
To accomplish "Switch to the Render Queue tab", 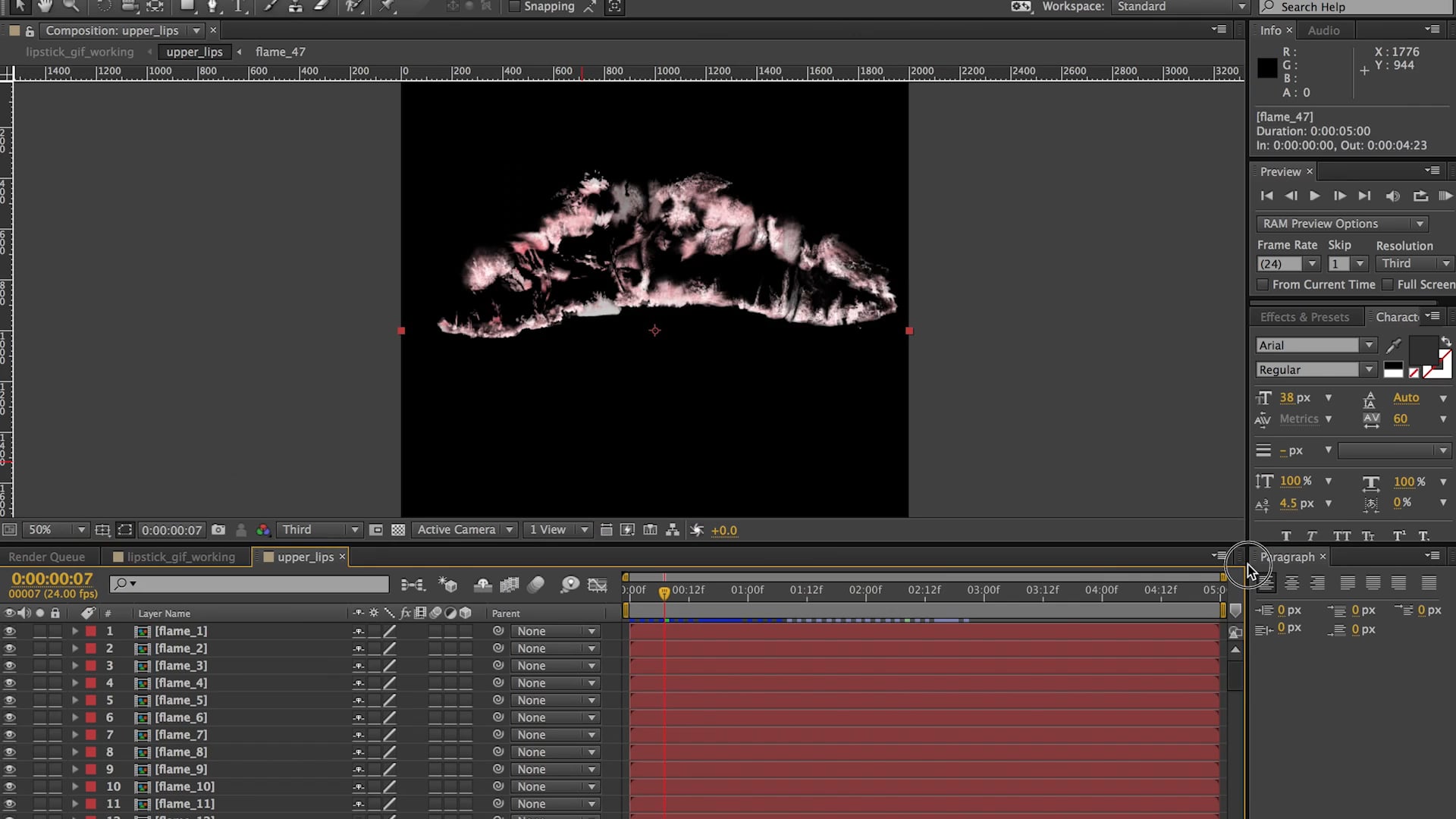I will coord(47,556).
